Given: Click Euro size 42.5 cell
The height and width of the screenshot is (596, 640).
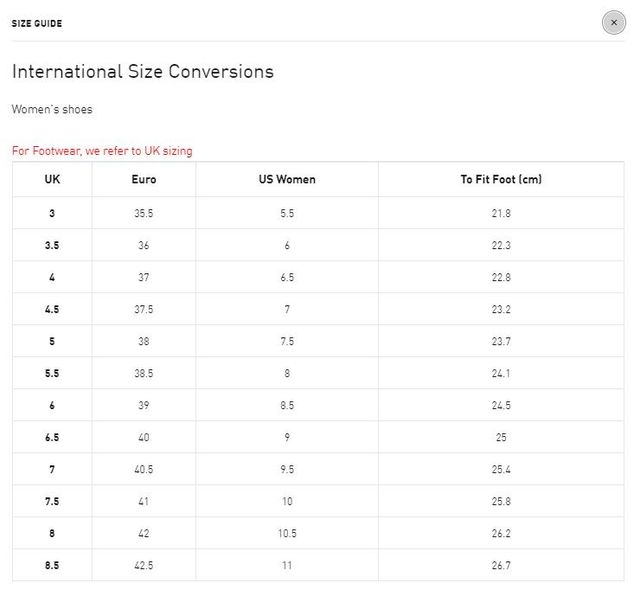Looking at the screenshot, I should point(144,565).
